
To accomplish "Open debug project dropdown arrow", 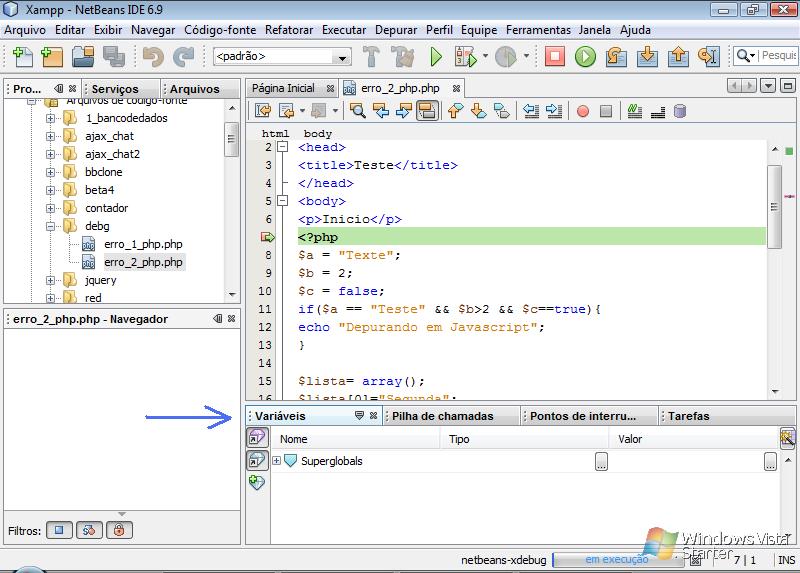I will (x=485, y=56).
